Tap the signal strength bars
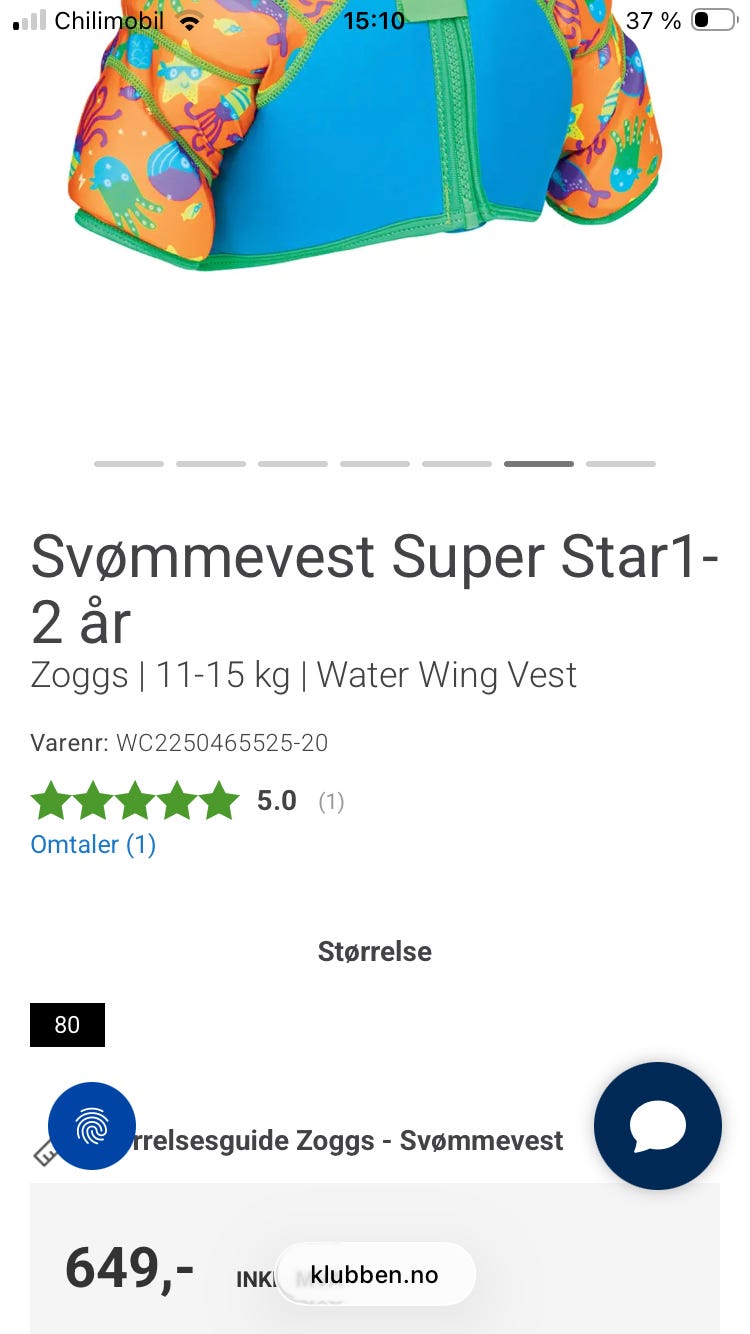The image size is (750, 1334). tap(30, 21)
